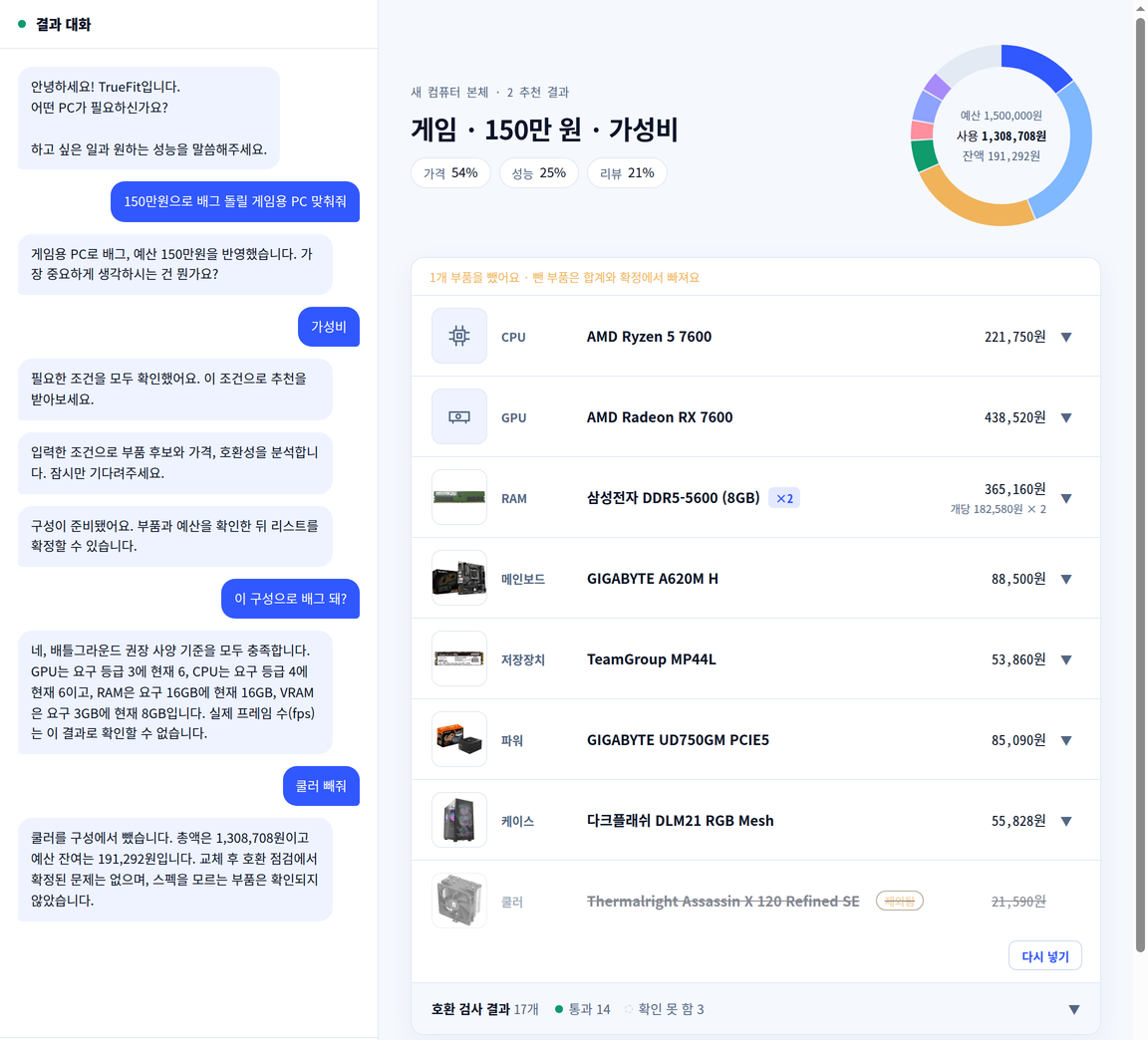Image resolution: width=1148 pixels, height=1040 pixels.
Task: Open the GIGABYTE A620M H motherboard thumbnail
Action: pos(459,578)
